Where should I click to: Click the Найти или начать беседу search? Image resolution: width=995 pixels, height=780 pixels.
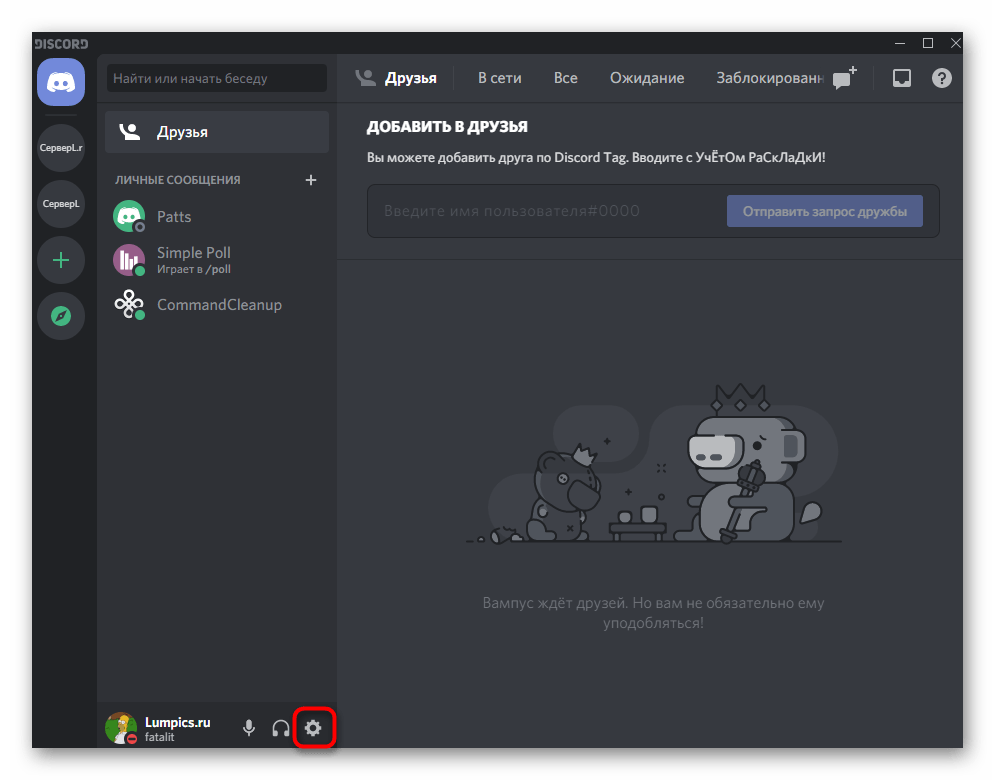point(217,78)
